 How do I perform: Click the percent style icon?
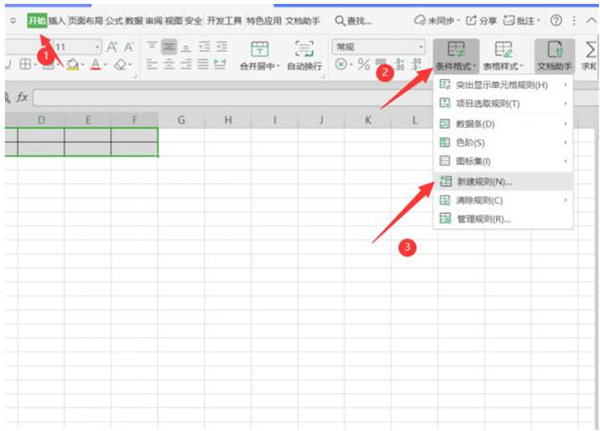click(x=364, y=65)
